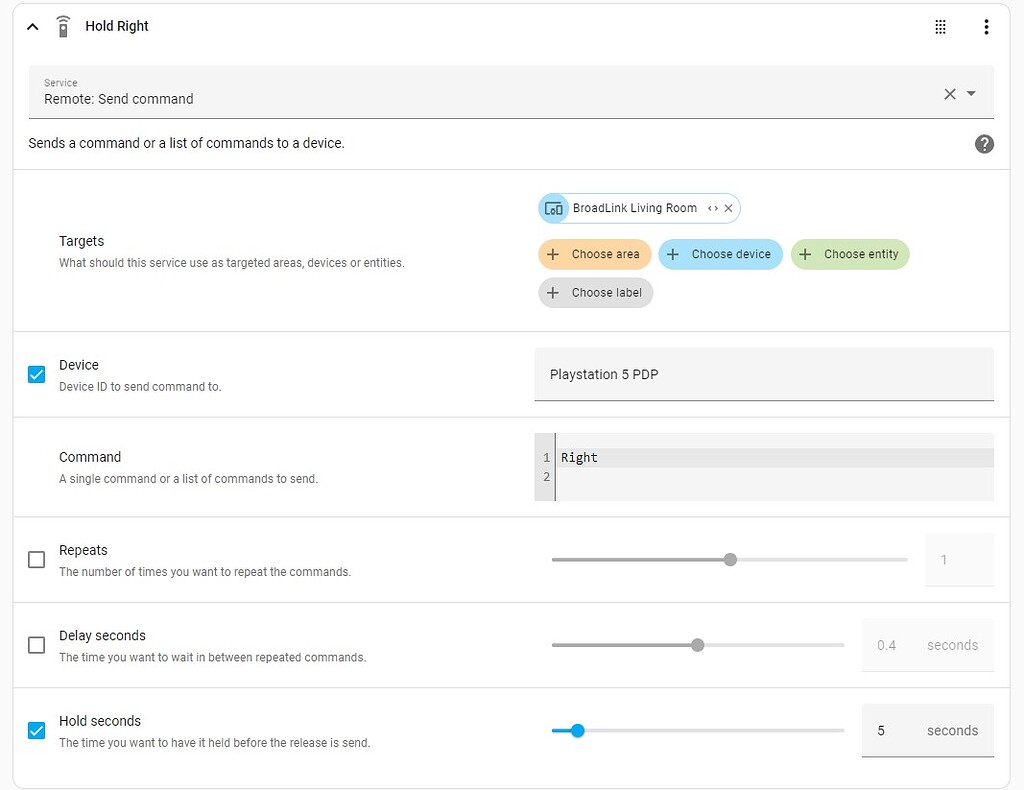The height and width of the screenshot is (790, 1024).
Task: Click the help question mark icon
Action: point(984,143)
